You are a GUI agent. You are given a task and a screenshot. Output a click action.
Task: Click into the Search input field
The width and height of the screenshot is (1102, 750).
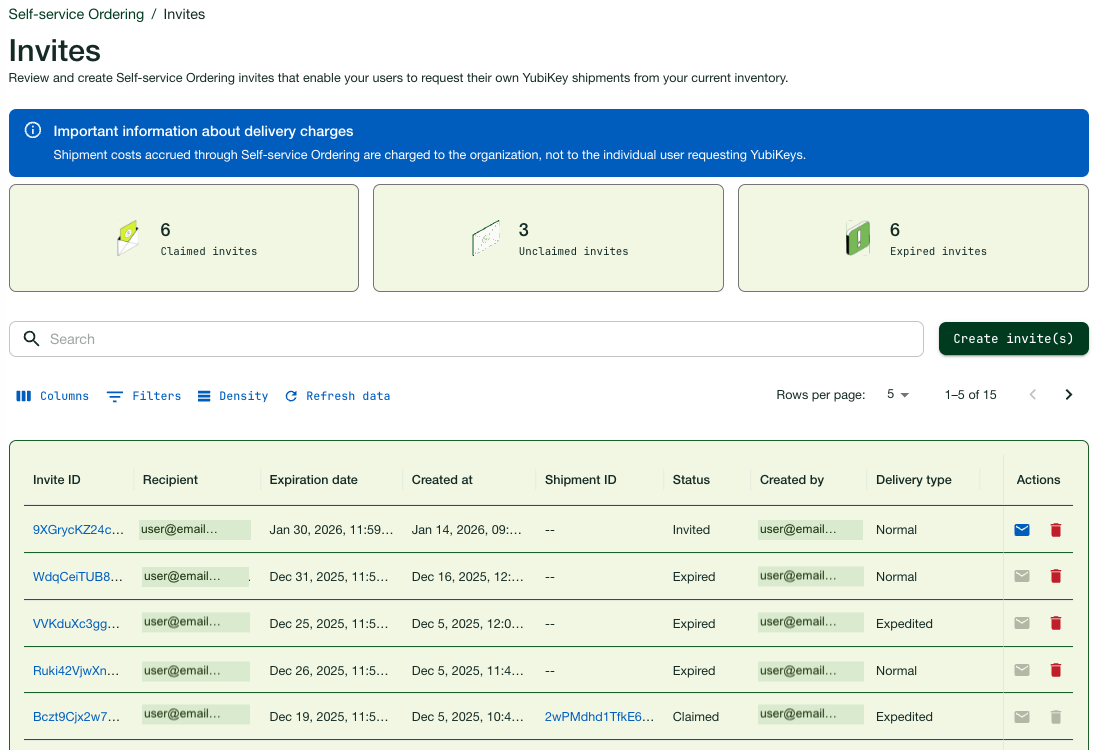tap(480, 339)
